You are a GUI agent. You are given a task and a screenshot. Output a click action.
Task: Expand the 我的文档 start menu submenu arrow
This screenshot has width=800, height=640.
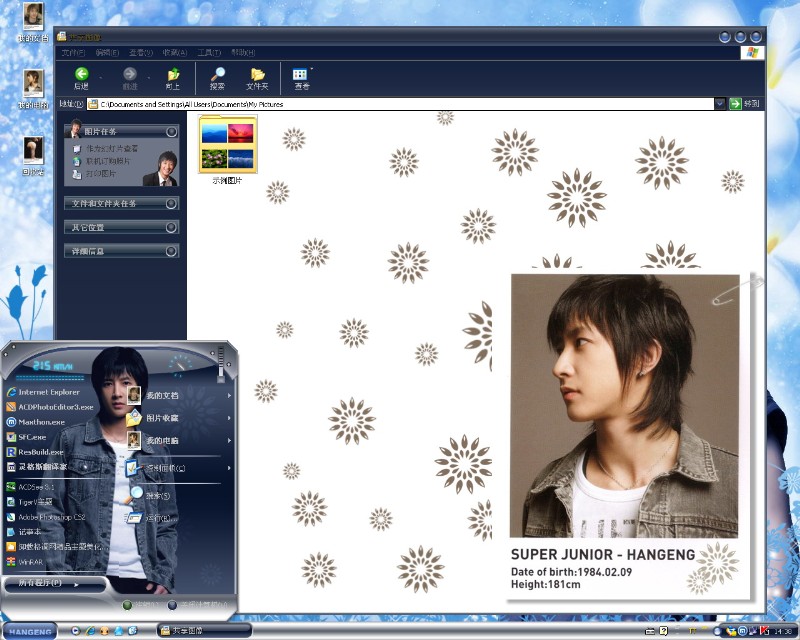click(230, 396)
